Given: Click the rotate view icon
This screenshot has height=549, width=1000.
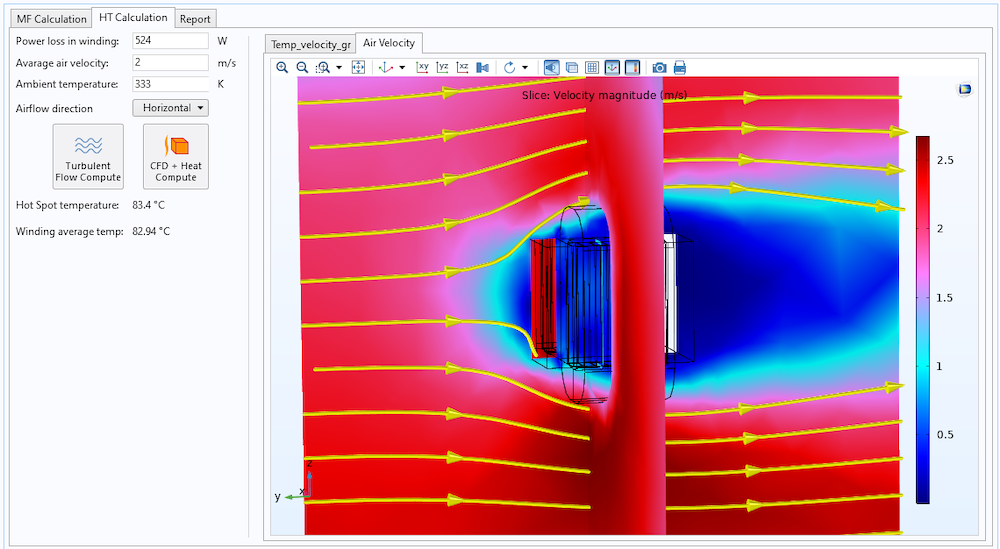Looking at the screenshot, I should (x=509, y=67).
